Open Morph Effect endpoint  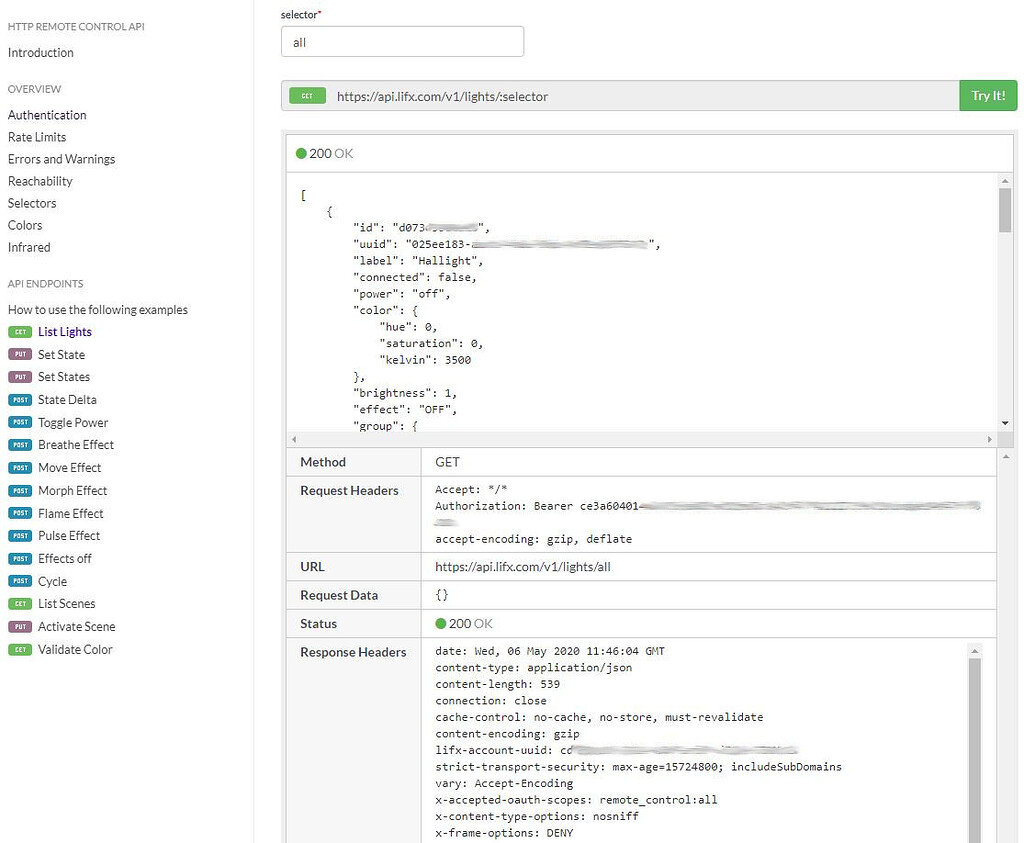(72, 490)
